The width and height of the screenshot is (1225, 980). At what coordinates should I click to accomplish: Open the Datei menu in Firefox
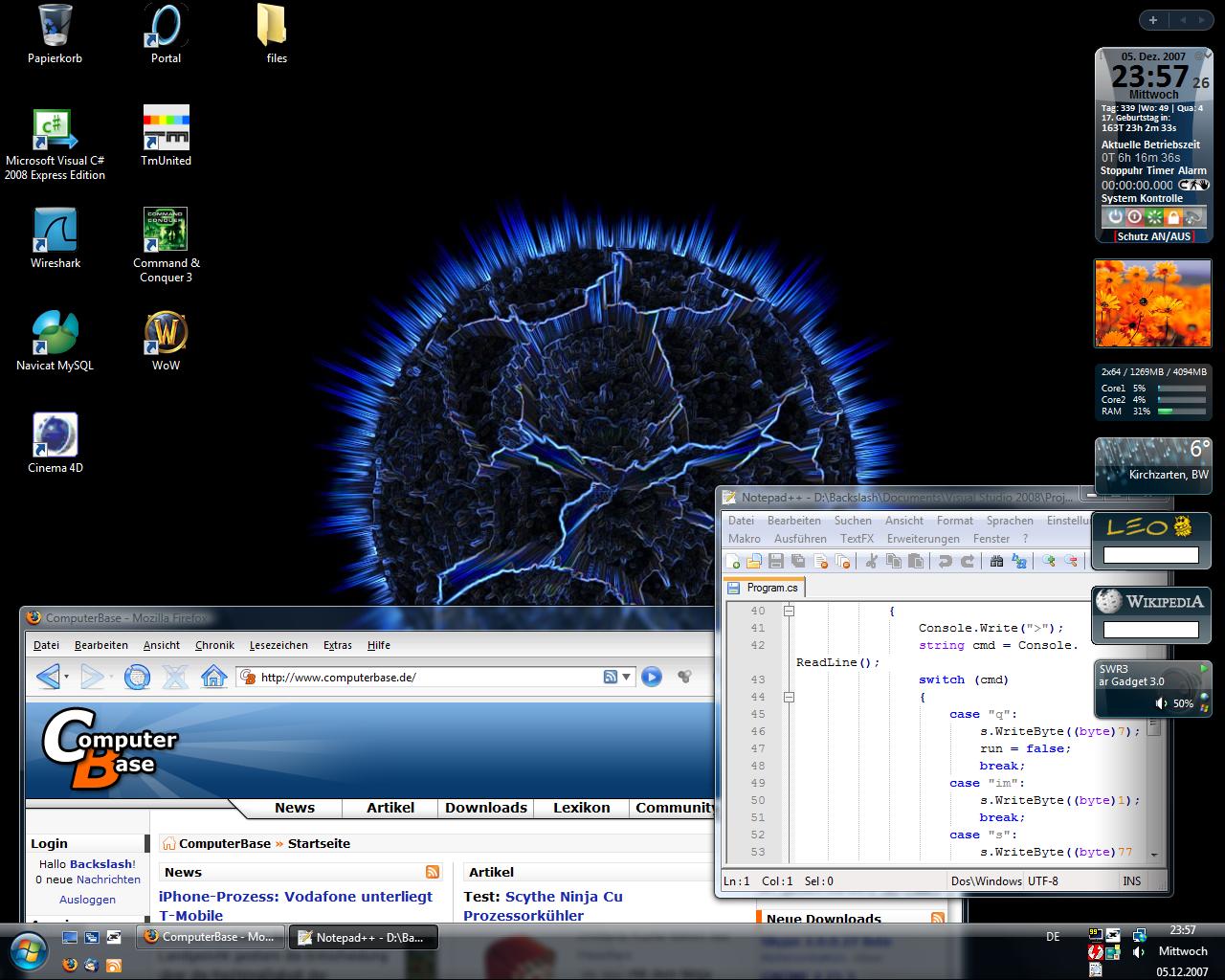(46, 645)
